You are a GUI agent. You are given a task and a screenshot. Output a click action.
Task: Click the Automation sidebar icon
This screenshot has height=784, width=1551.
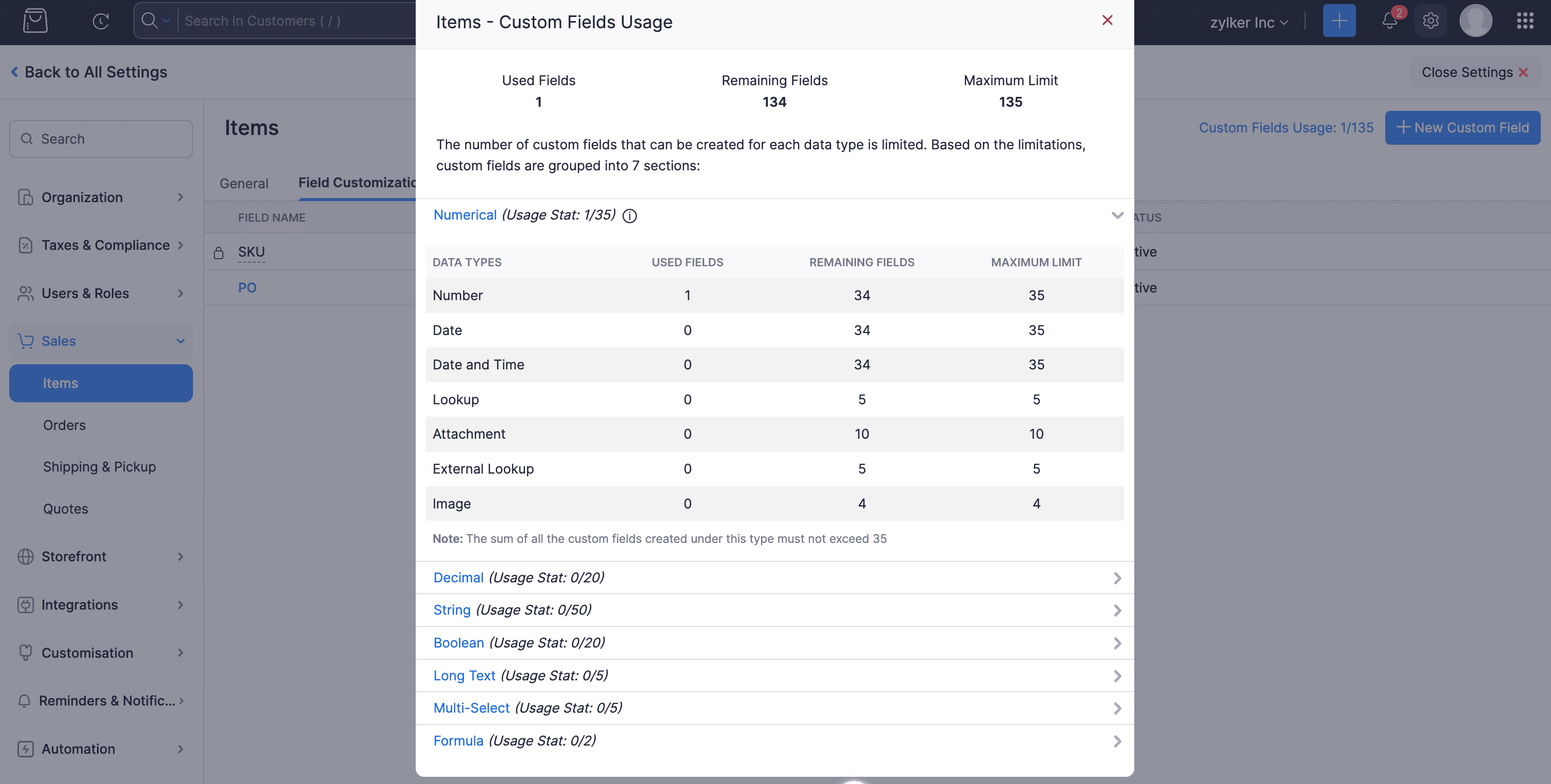25,749
